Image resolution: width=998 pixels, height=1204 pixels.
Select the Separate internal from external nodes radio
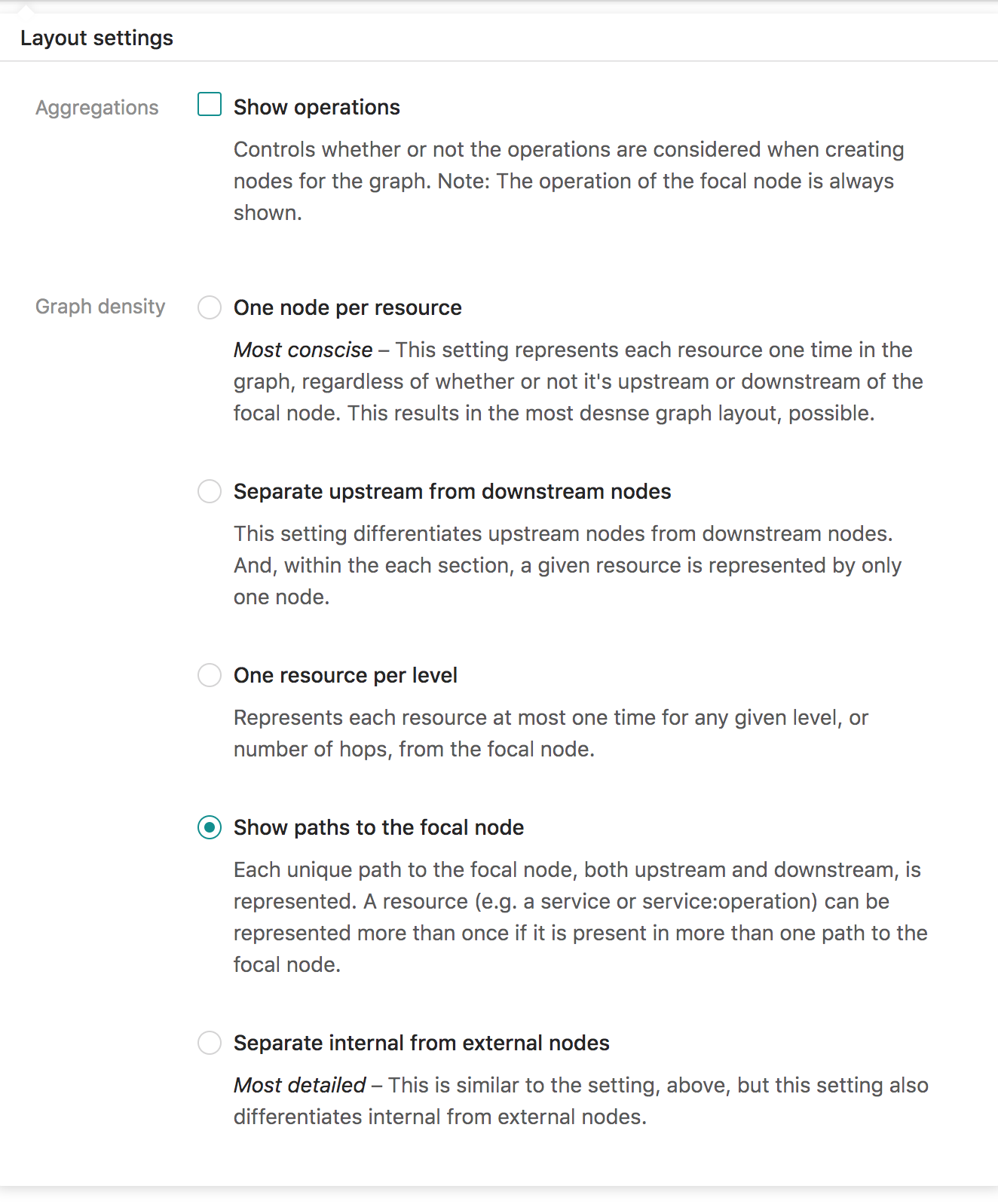coord(210,1043)
